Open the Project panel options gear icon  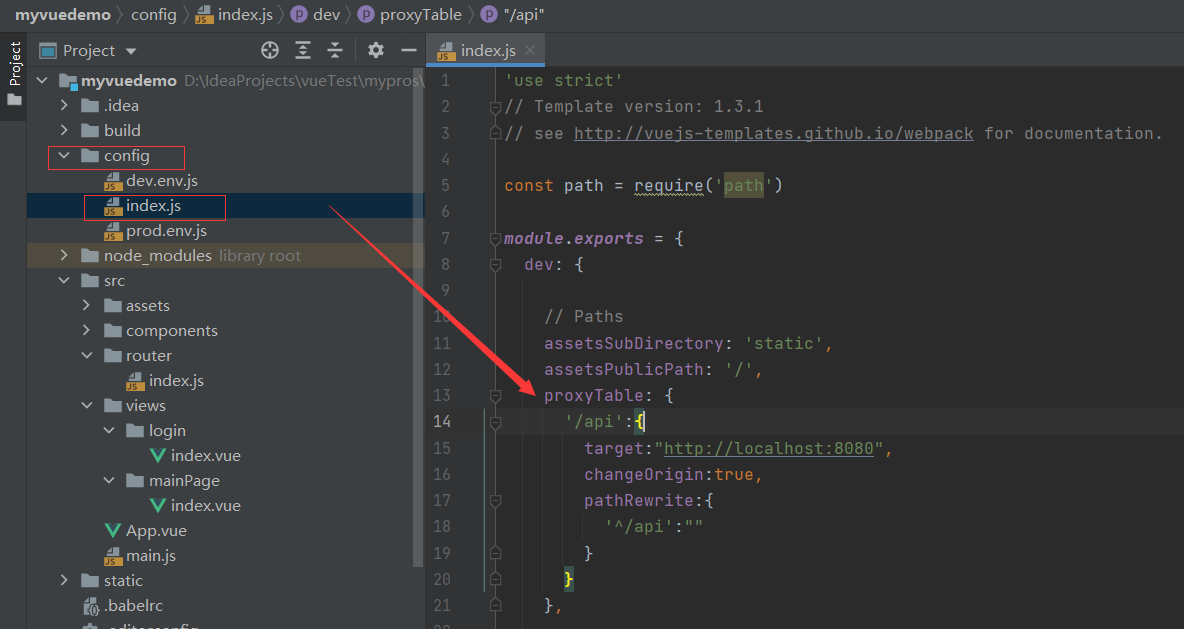tap(374, 49)
